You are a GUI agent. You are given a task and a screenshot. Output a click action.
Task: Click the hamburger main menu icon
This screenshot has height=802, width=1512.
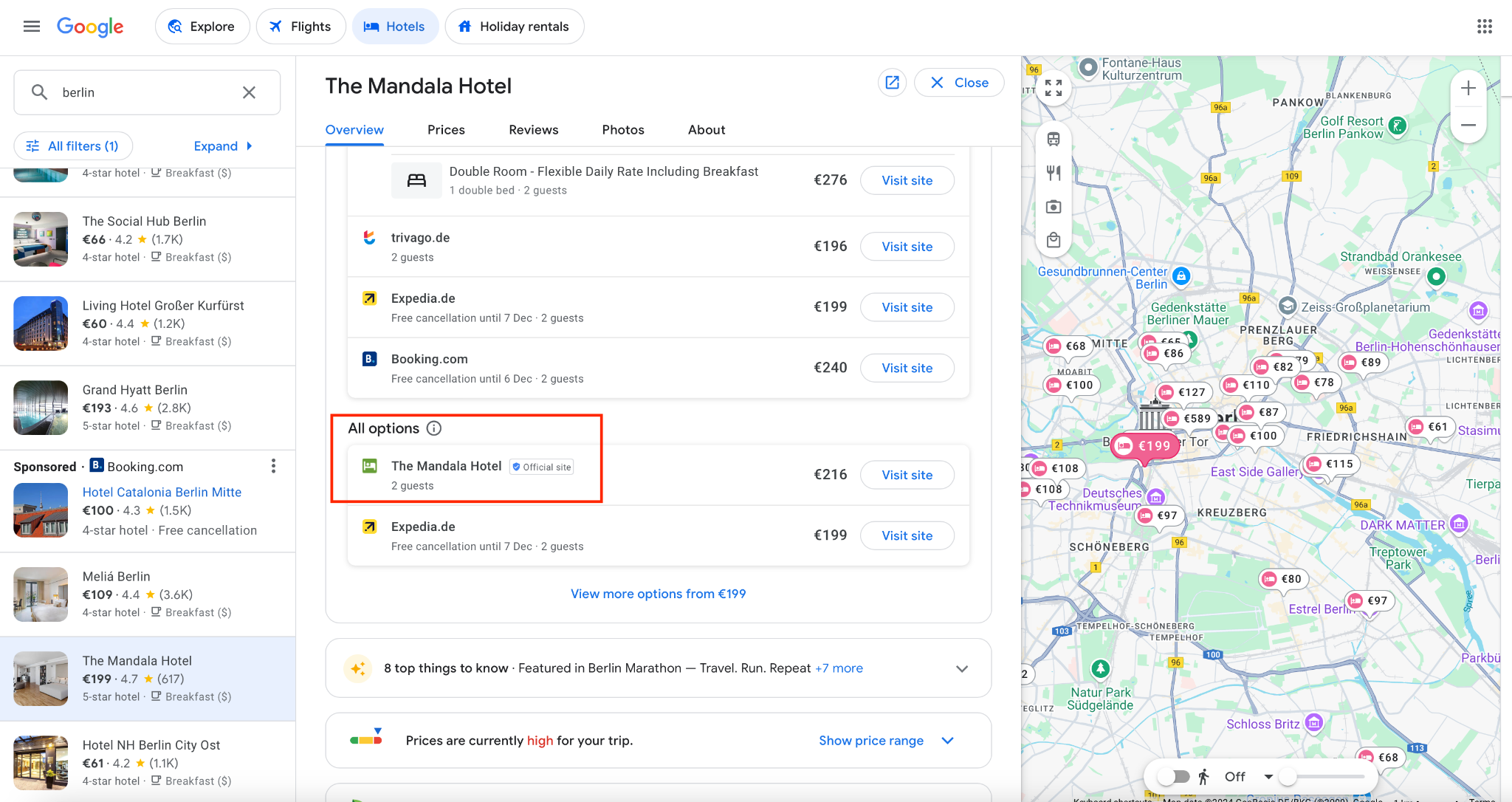click(32, 27)
